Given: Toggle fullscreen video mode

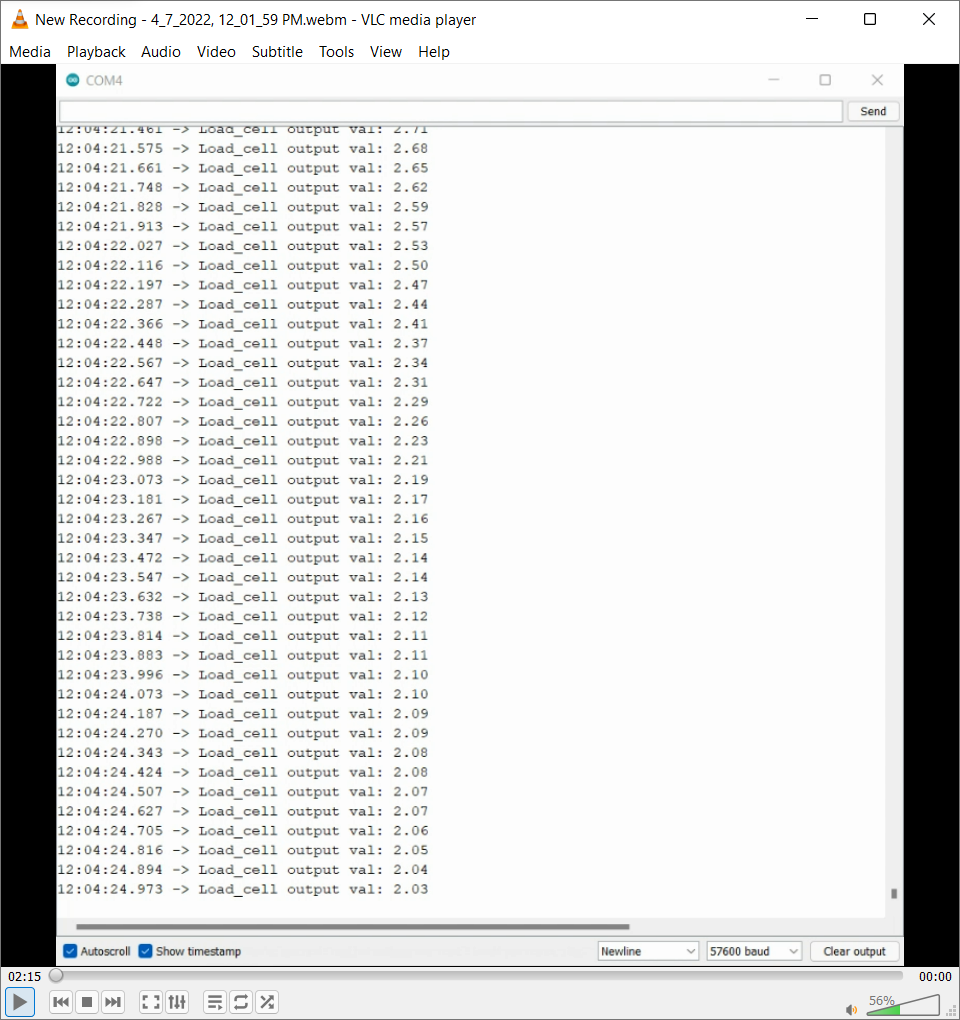Looking at the screenshot, I should point(149,1001).
